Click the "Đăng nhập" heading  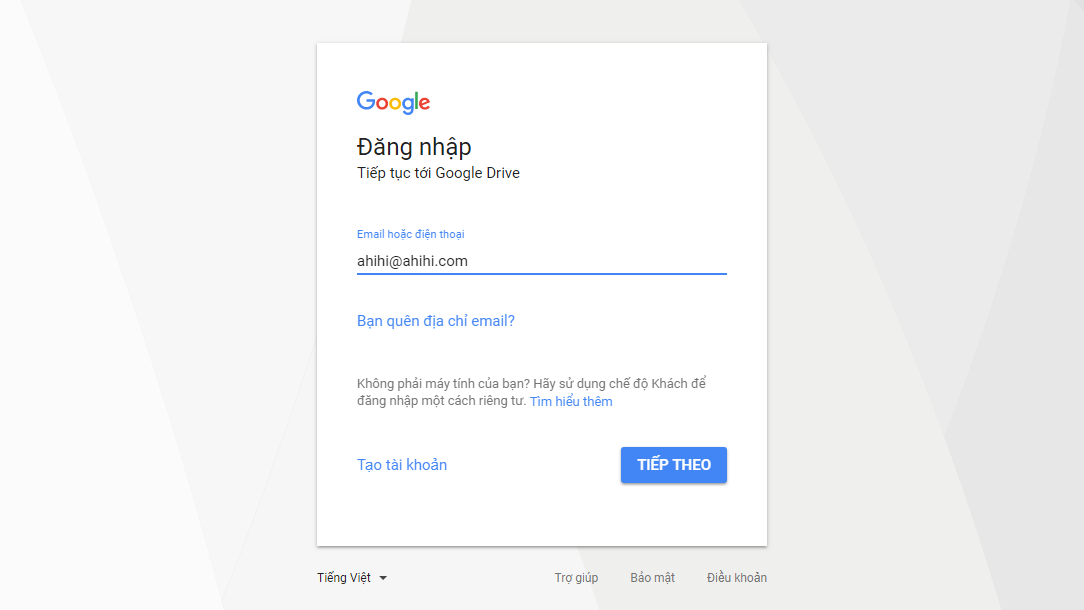pos(414,147)
